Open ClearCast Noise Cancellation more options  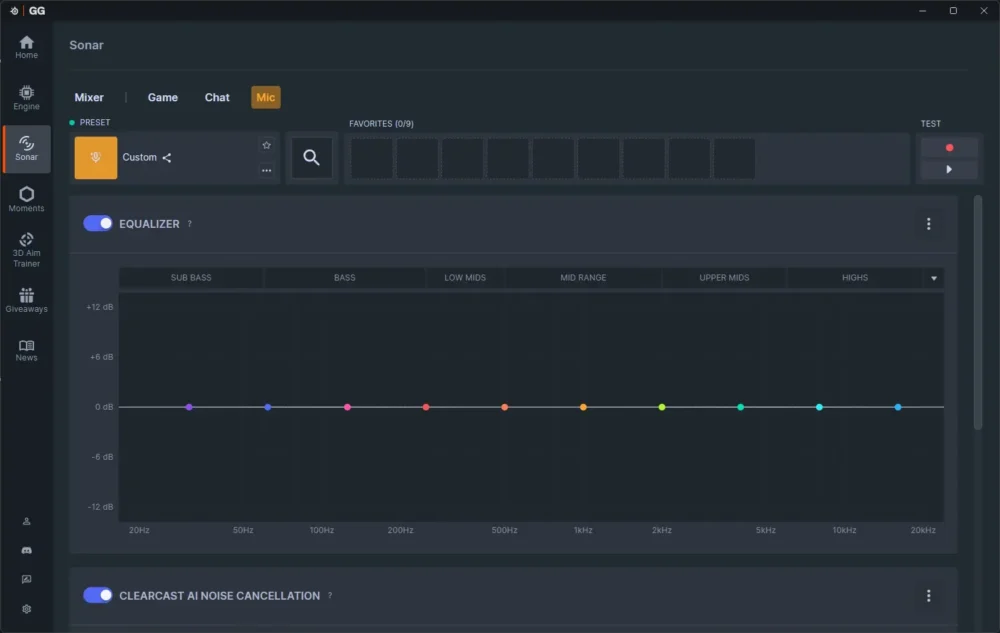(x=929, y=595)
